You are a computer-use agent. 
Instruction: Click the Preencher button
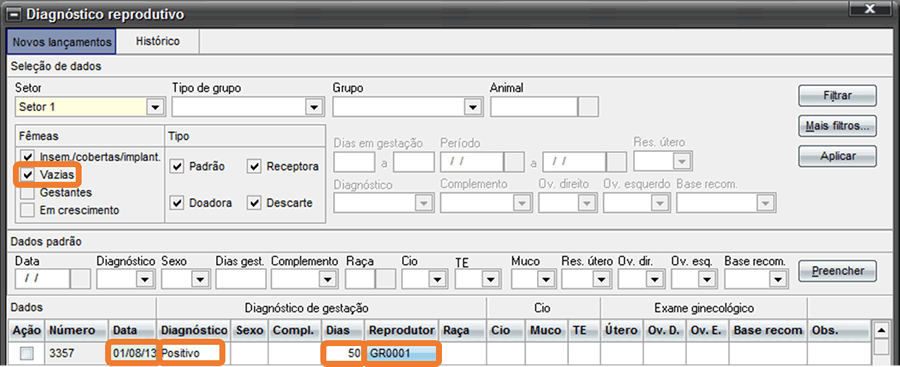coord(837,271)
